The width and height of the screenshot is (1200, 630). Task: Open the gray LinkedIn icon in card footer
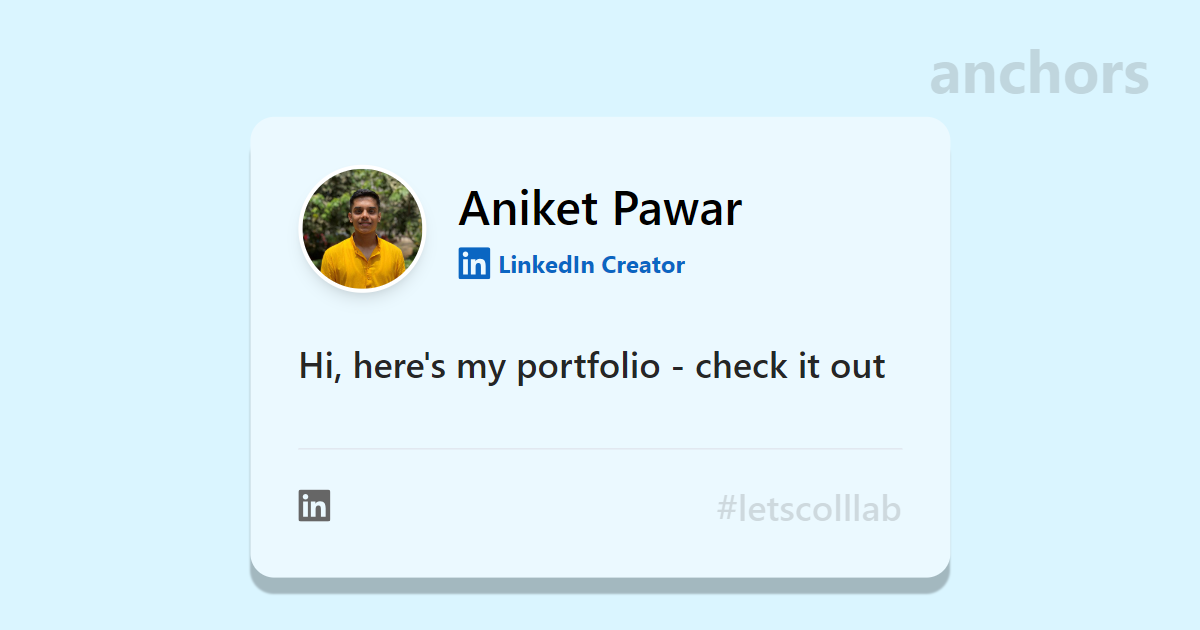pos(314,506)
